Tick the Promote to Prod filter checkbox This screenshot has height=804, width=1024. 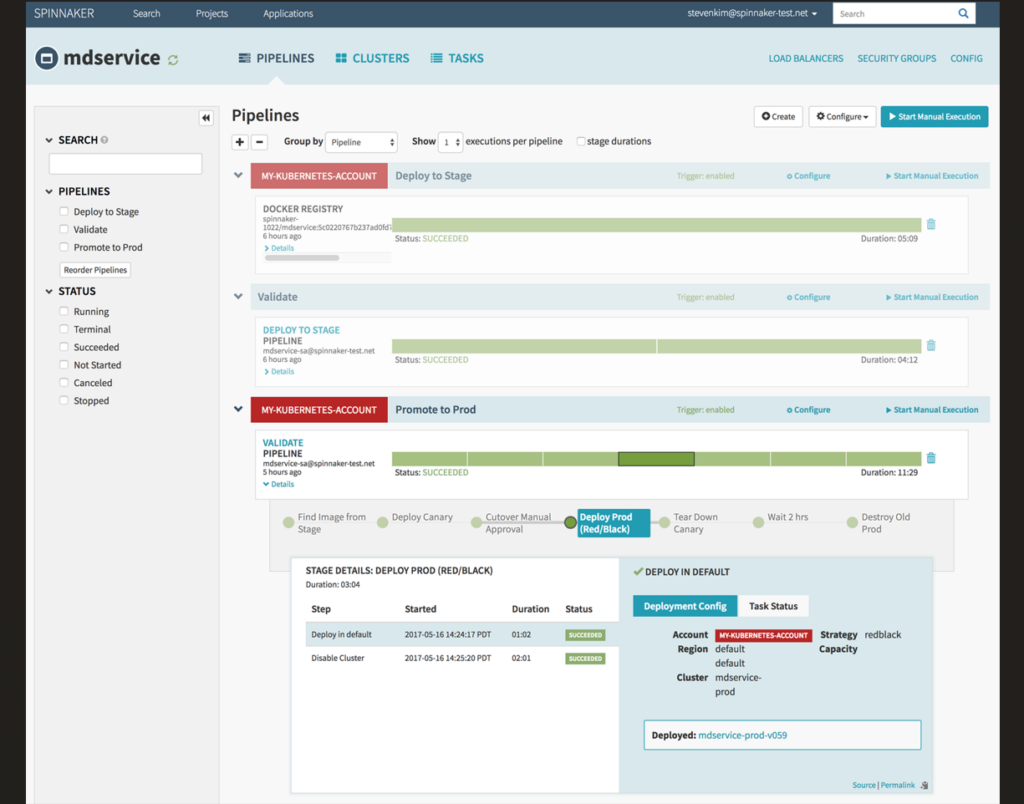click(x=64, y=247)
